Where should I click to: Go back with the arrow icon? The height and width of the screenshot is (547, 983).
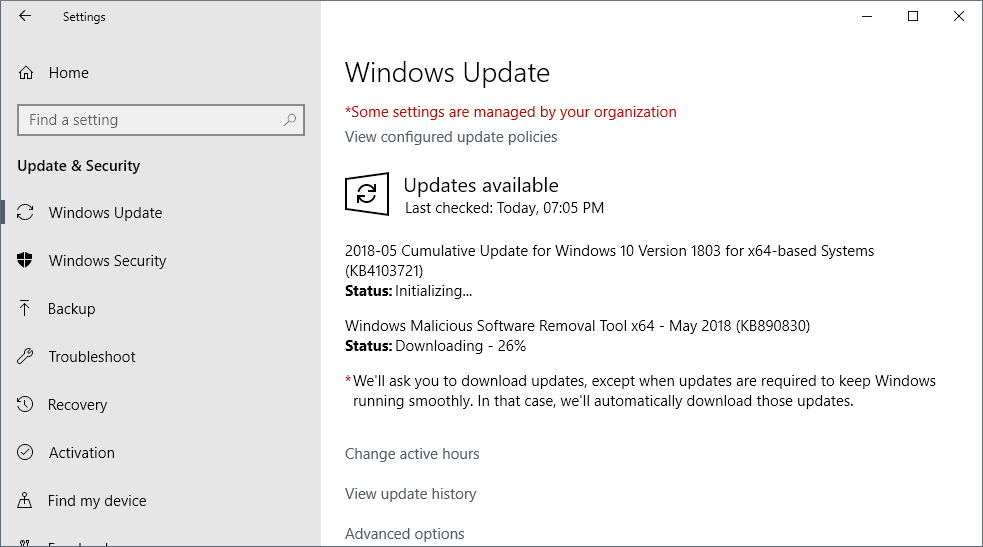point(24,16)
